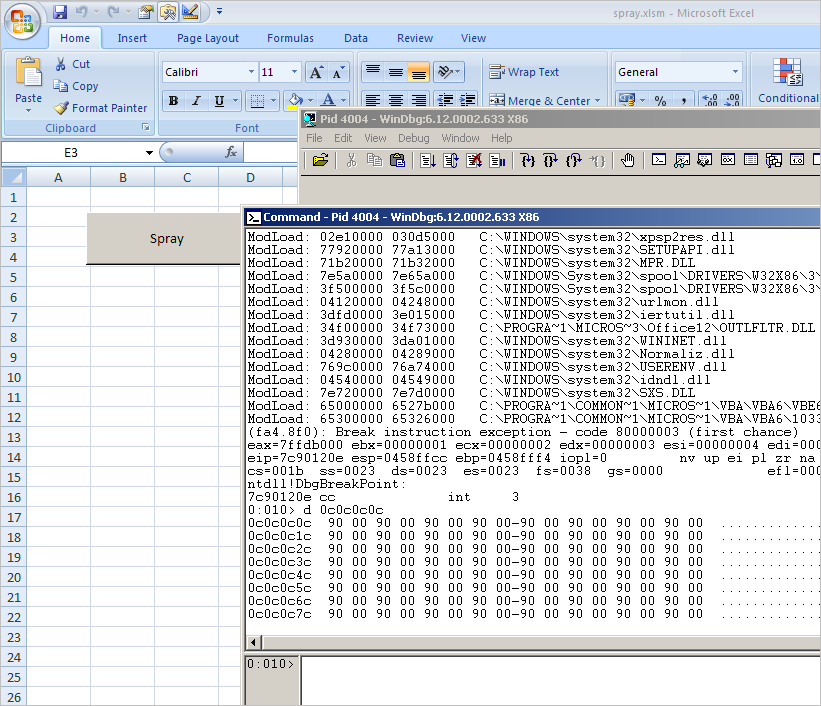Open the WinDbg Command window icon
Image resolution: width=821 pixels, height=706 pixels.
660,160
